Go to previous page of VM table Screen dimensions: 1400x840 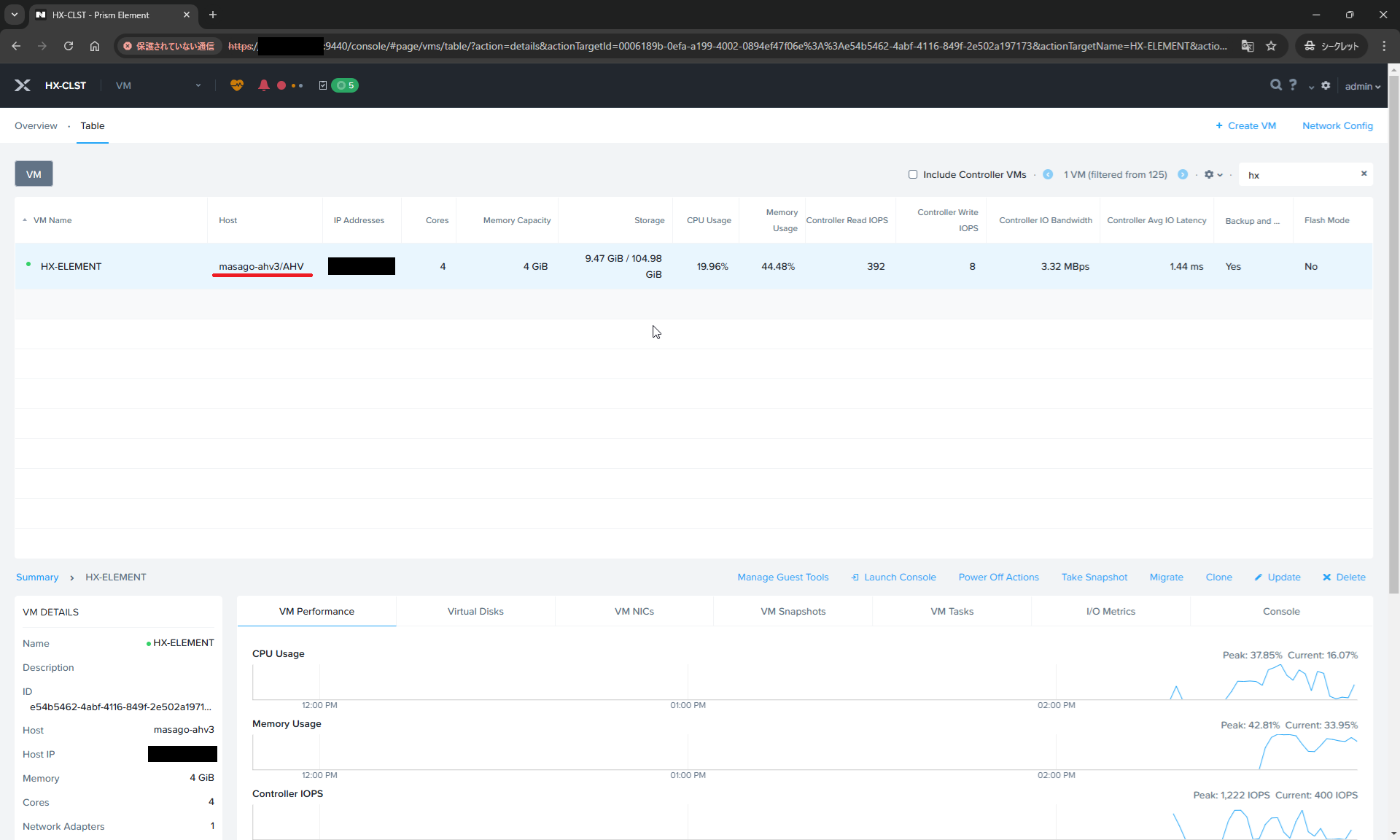coord(1048,174)
